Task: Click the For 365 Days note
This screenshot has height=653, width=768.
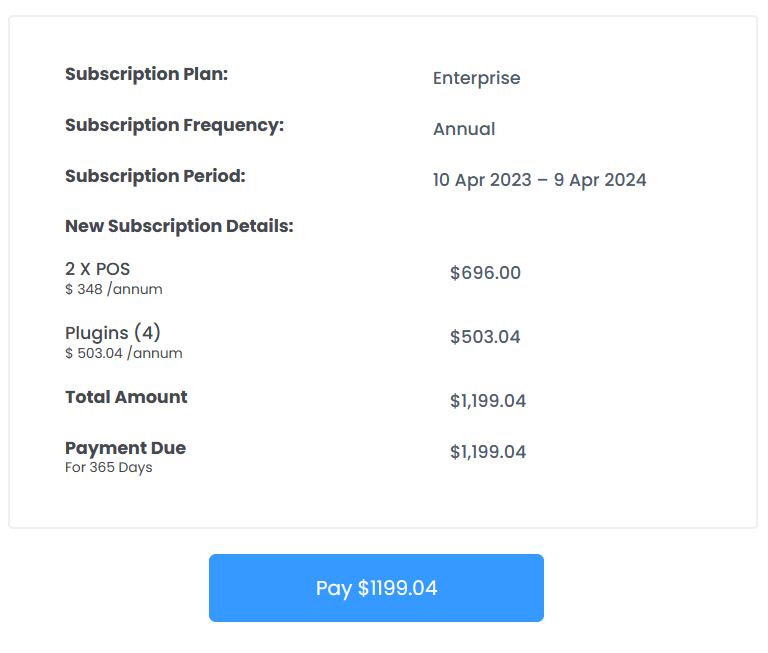Action: pos(108,467)
